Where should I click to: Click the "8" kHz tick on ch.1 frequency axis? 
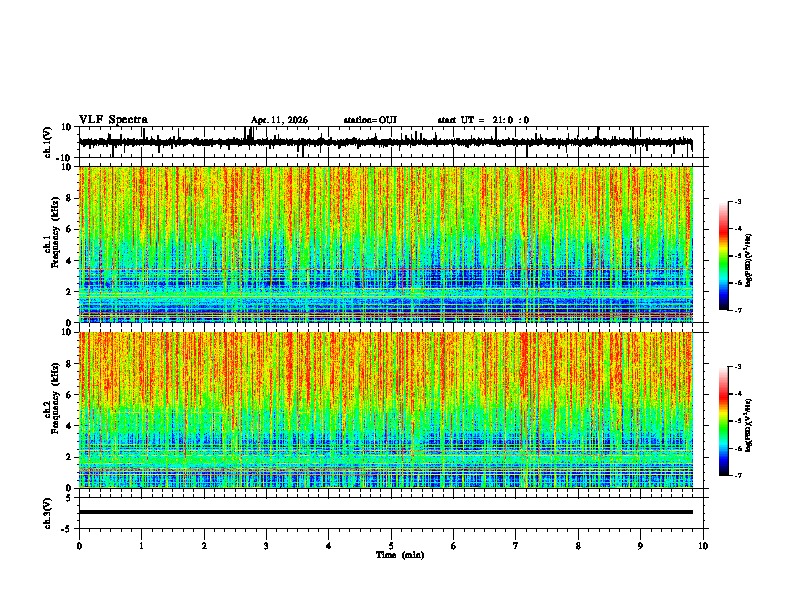pos(70,198)
